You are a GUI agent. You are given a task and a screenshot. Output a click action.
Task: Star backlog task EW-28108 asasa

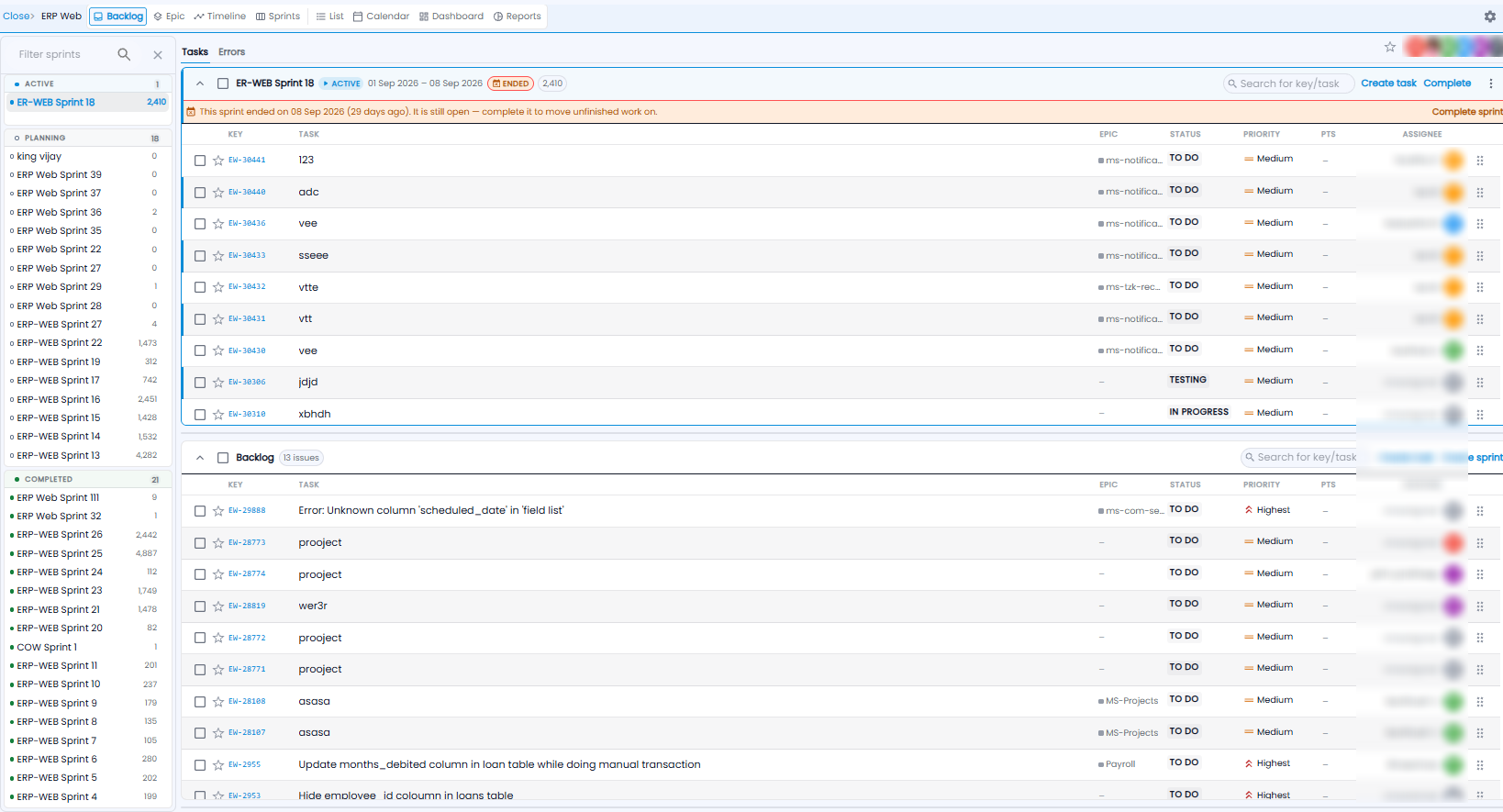218,702
